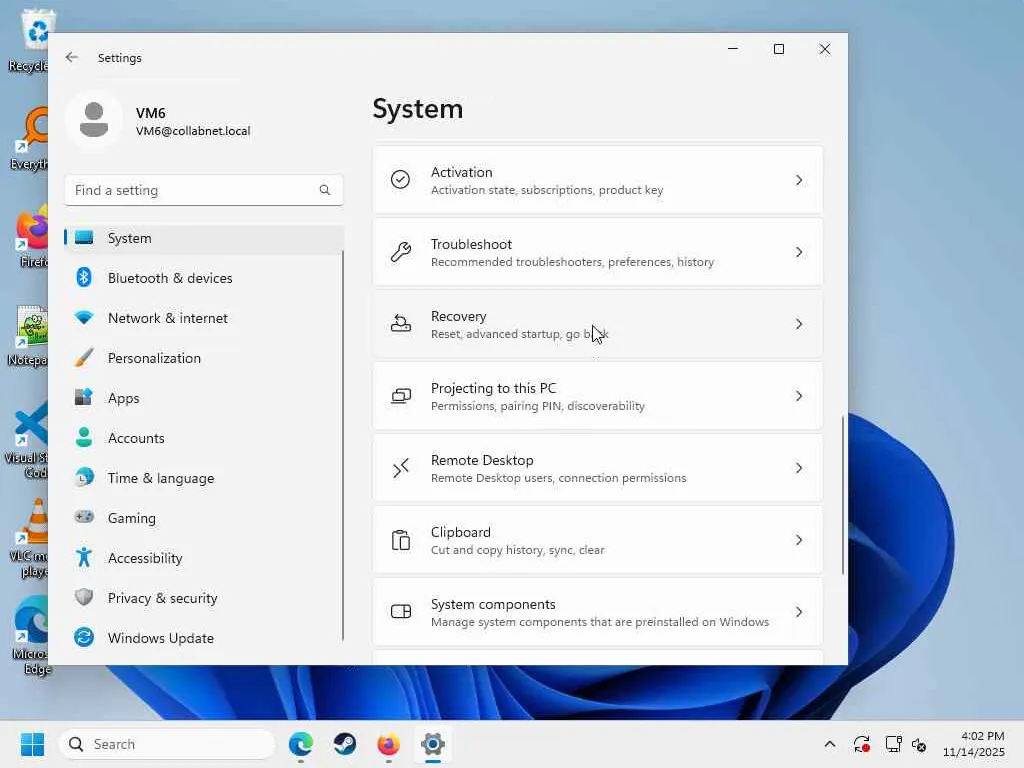Expand the Remote Desktop row chevron
Viewport: 1024px width, 768px height.
(x=799, y=468)
